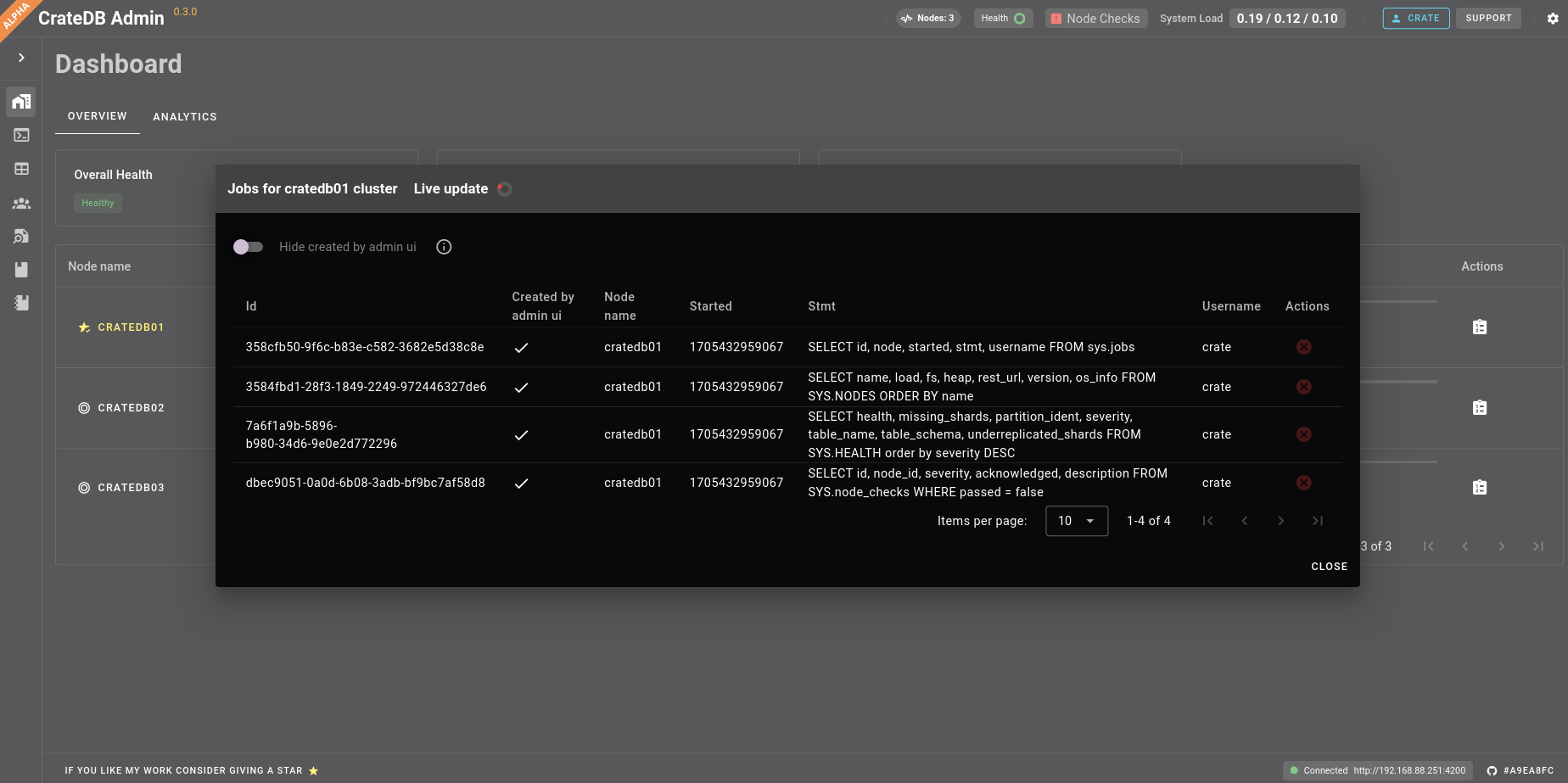Kill job 3584fbd1 with its red cancel icon
This screenshot has height=783, width=1568.
(x=1304, y=387)
